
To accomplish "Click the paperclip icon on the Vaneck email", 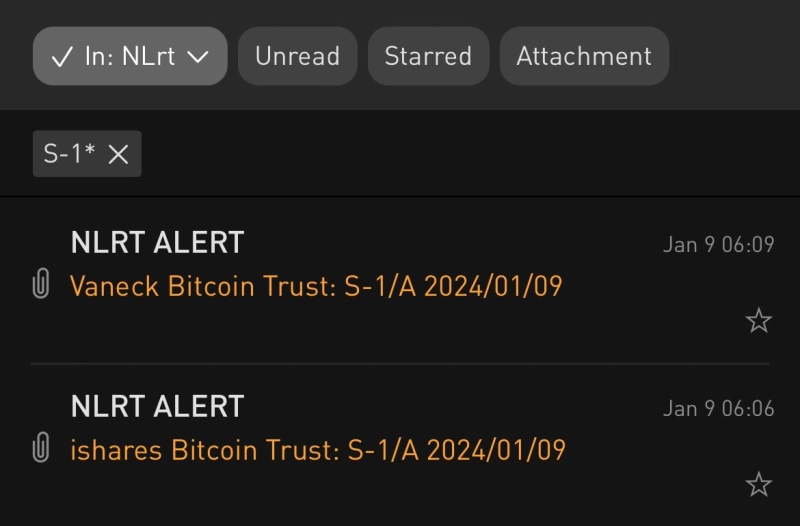I will click(41, 287).
